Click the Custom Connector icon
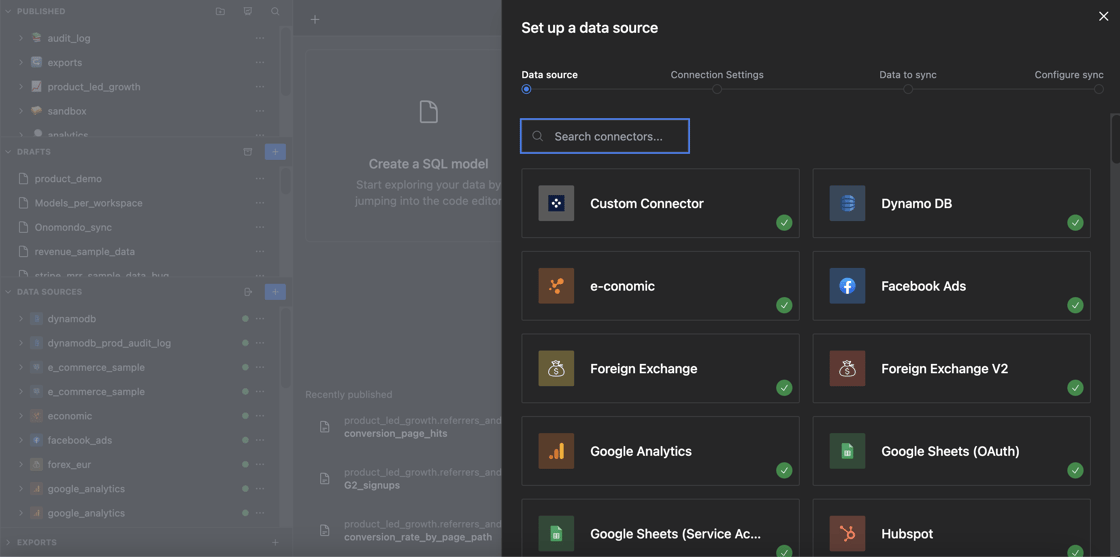Viewport: 1120px width, 557px height. (556, 203)
